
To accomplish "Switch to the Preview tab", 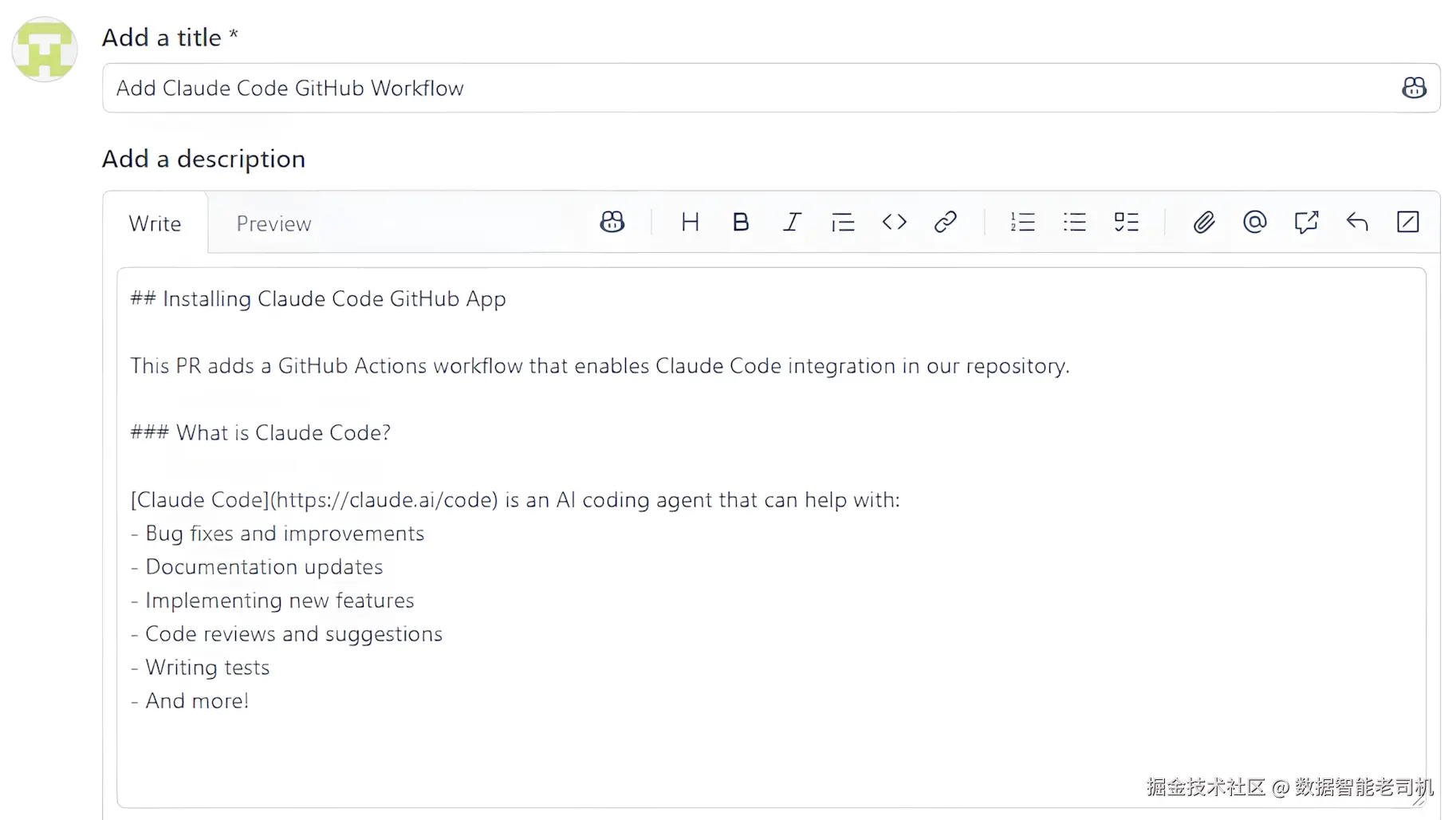I will click(x=273, y=223).
